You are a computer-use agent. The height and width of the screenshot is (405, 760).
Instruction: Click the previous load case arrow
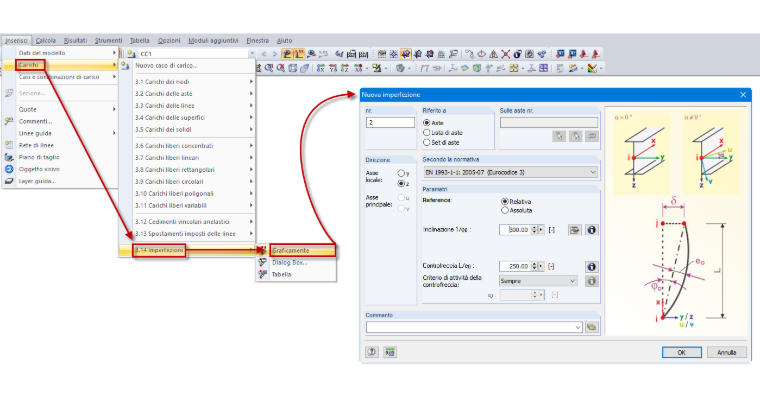264,54
